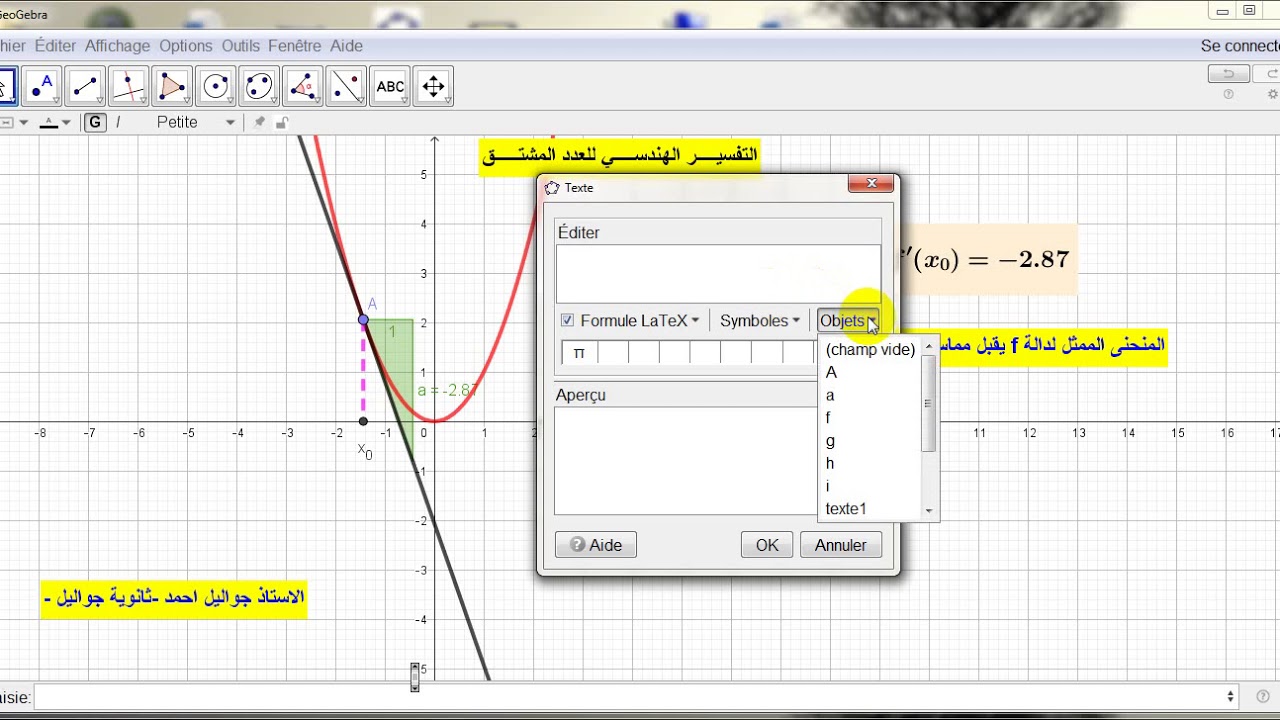The image size is (1280, 720).
Task: Click the help icon under Undo
Action: (x=1229, y=94)
